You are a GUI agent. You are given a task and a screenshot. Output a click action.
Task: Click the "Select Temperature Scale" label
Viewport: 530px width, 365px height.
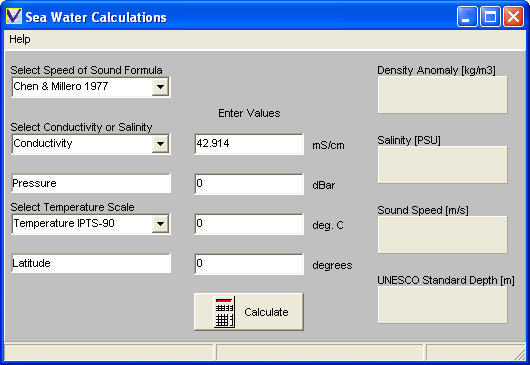72,207
